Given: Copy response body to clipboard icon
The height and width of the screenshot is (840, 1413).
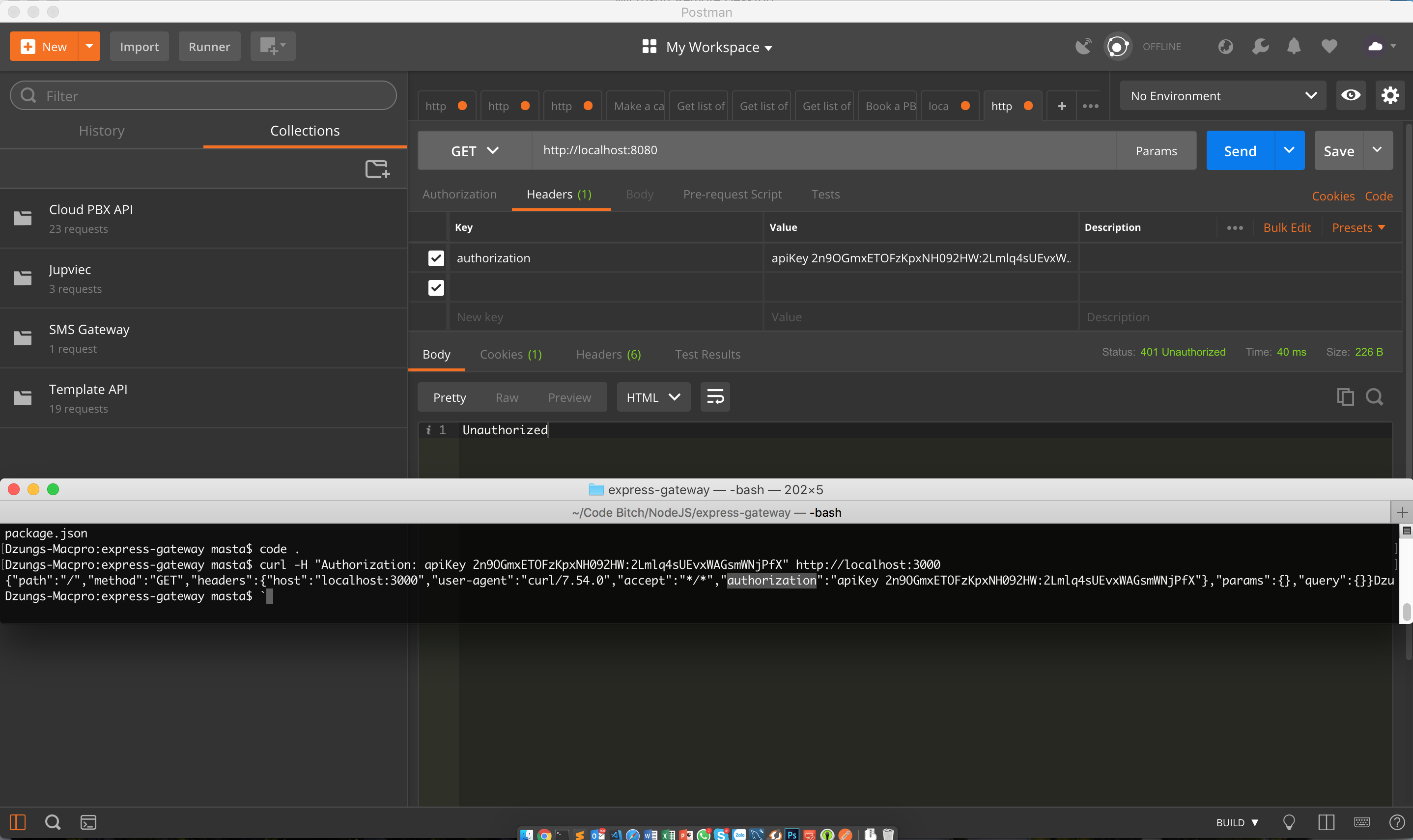Looking at the screenshot, I should point(1345,397).
